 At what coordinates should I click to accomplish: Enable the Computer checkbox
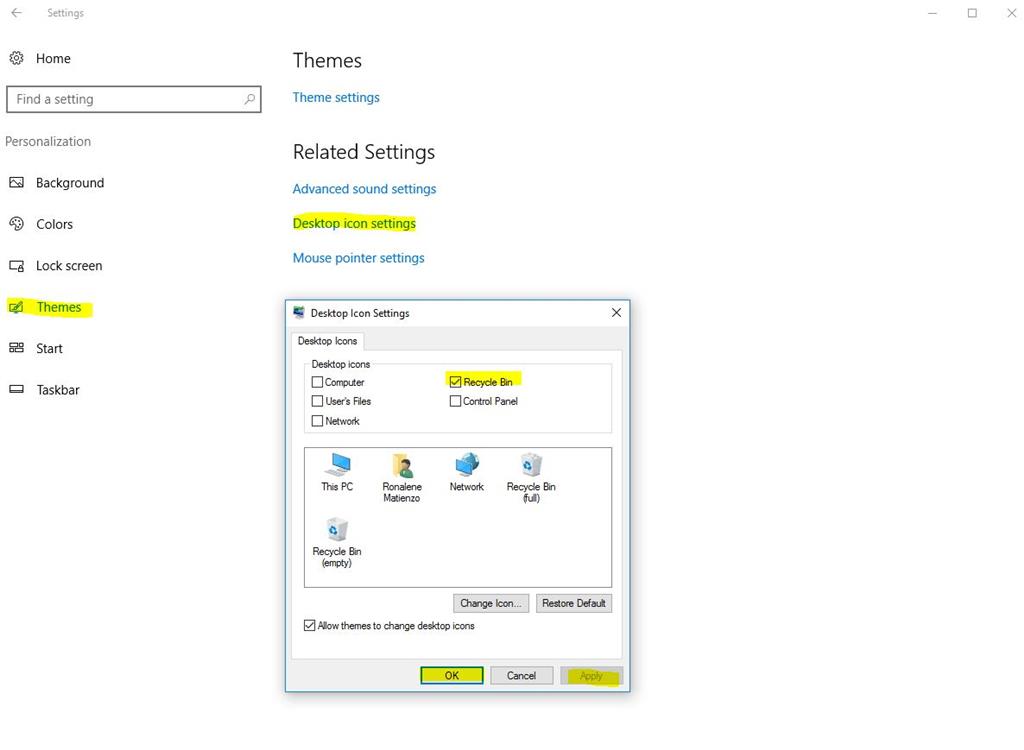coord(317,382)
